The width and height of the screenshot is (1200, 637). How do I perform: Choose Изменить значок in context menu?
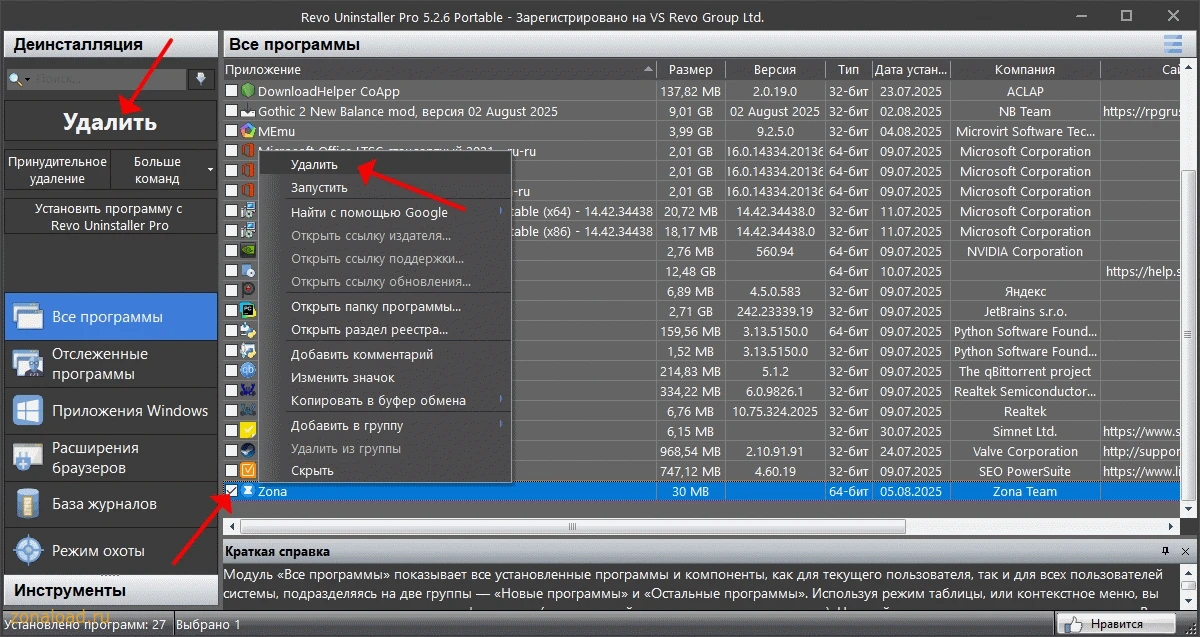point(384,377)
